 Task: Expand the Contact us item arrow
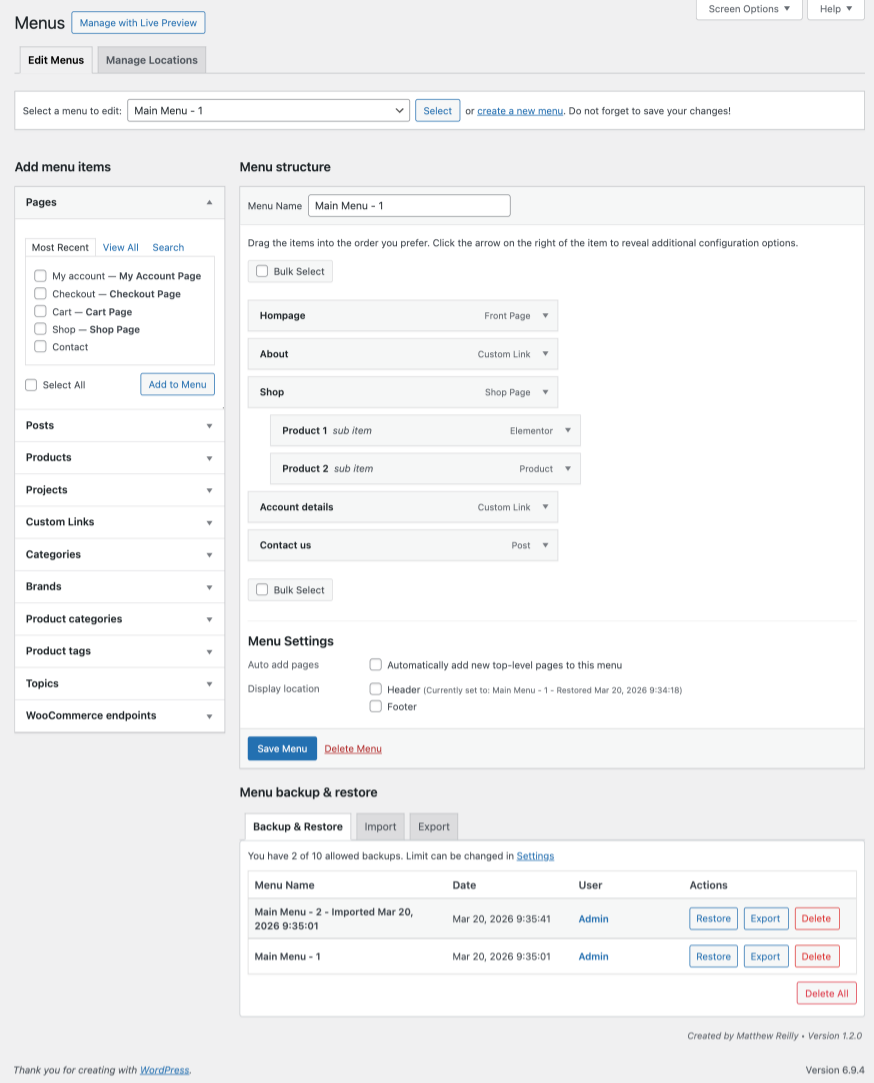[545, 545]
